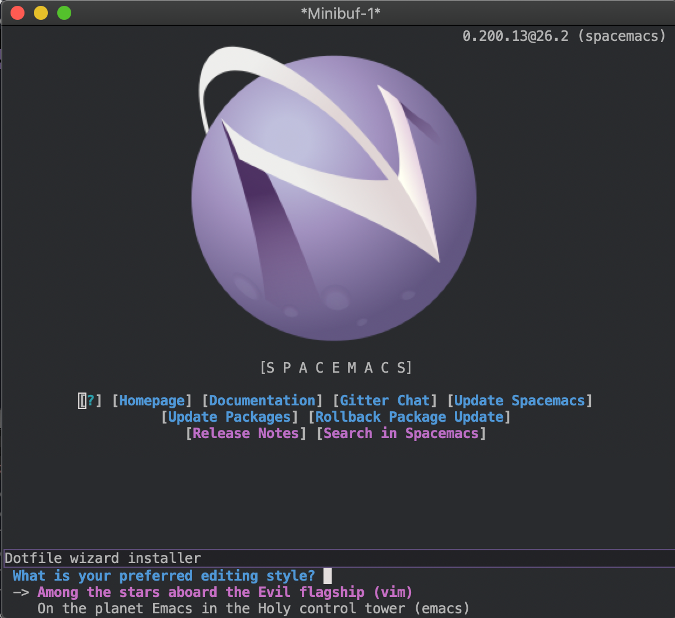Image resolution: width=675 pixels, height=618 pixels.
Task: Click the [S P A C E M A C S] title text
Action: click(336, 368)
